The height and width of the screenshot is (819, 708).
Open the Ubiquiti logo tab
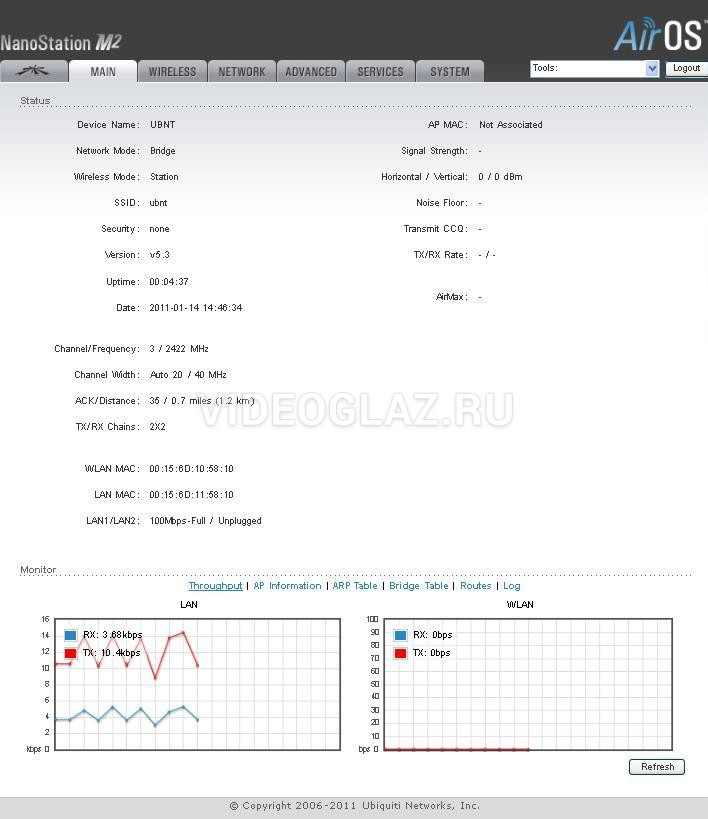click(x=34, y=71)
